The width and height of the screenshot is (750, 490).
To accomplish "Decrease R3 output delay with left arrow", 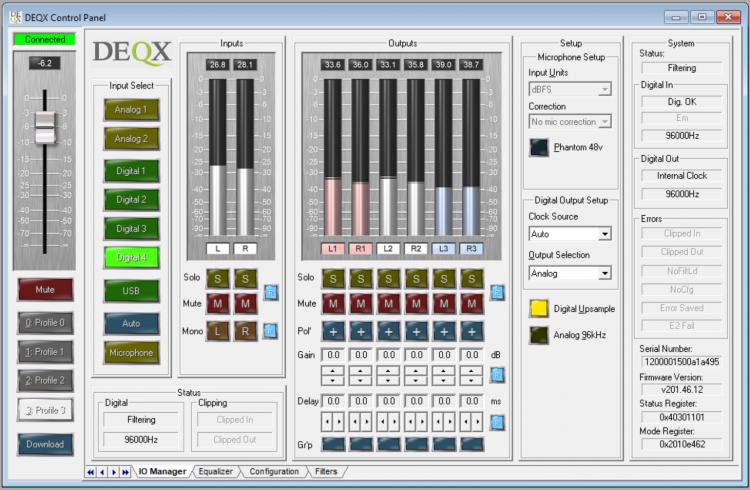I will (x=465, y=422).
